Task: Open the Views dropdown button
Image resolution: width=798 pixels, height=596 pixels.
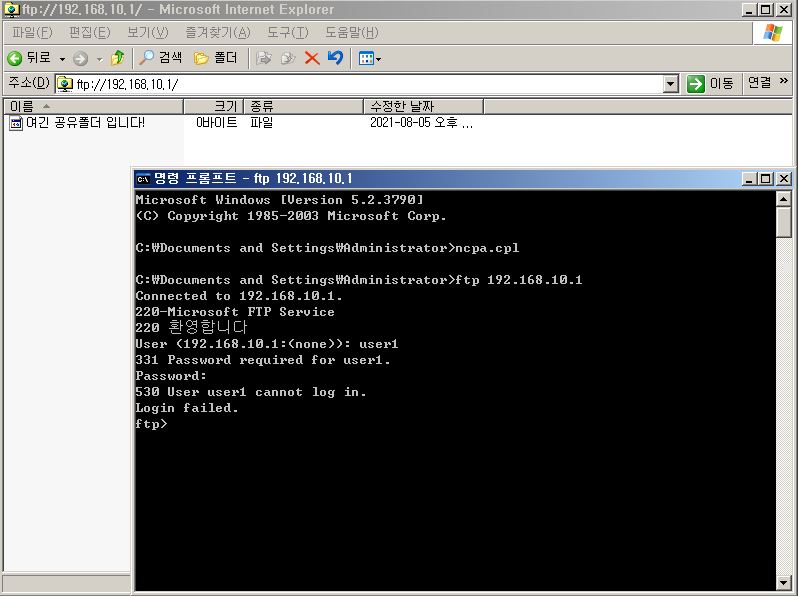Action: pyautogui.click(x=370, y=59)
